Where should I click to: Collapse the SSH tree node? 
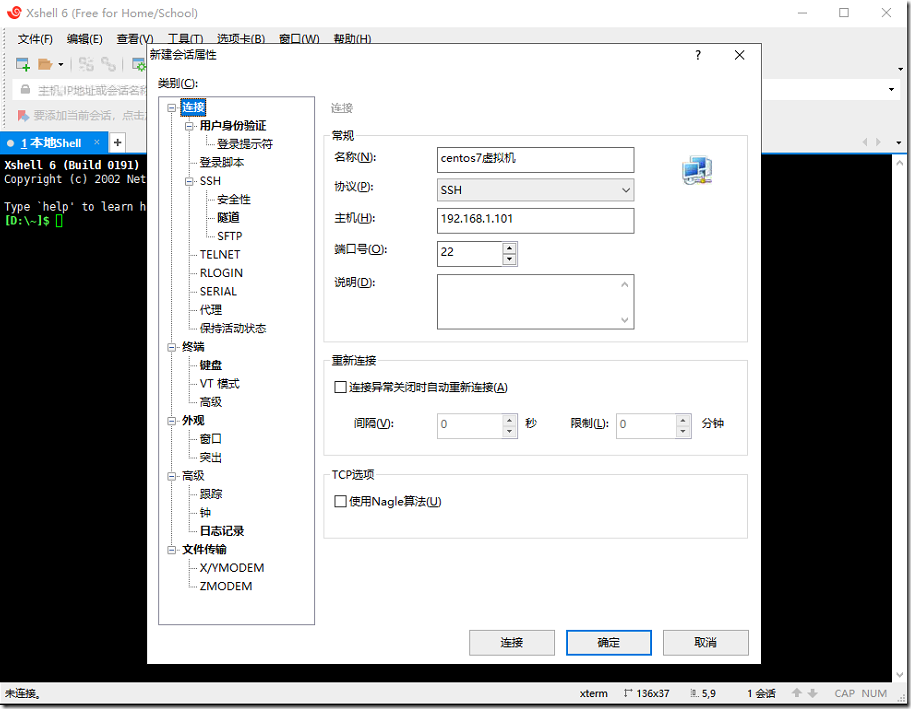pos(189,181)
